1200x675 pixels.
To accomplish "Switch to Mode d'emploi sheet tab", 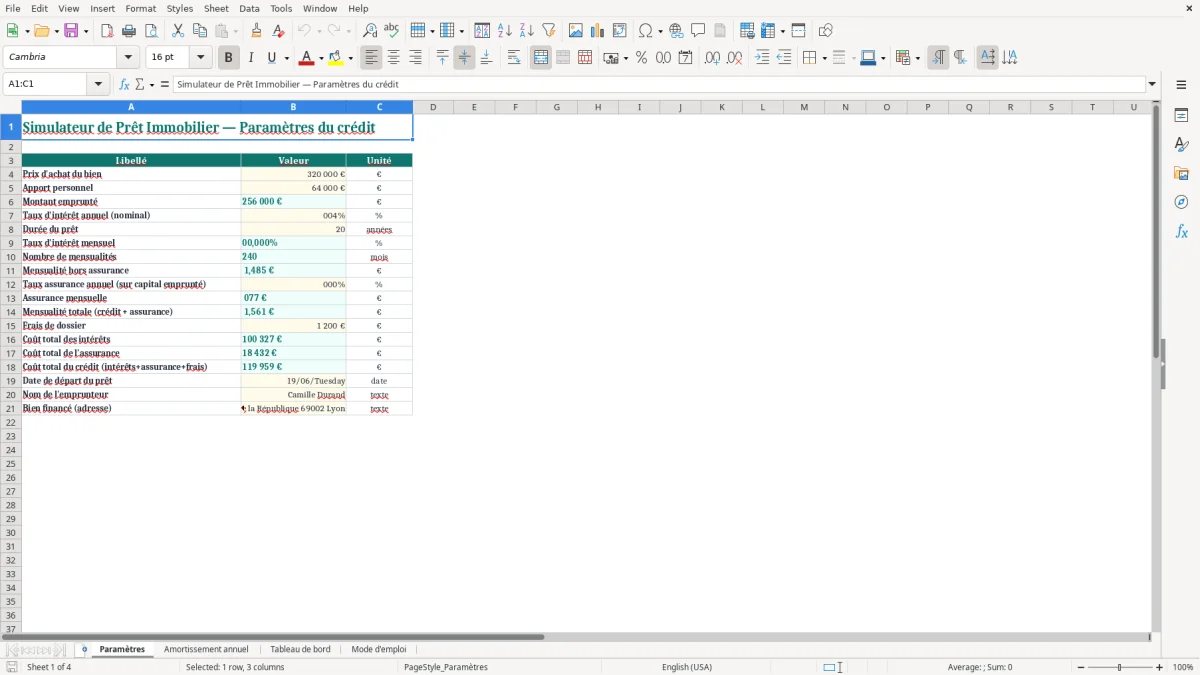I will point(379,649).
